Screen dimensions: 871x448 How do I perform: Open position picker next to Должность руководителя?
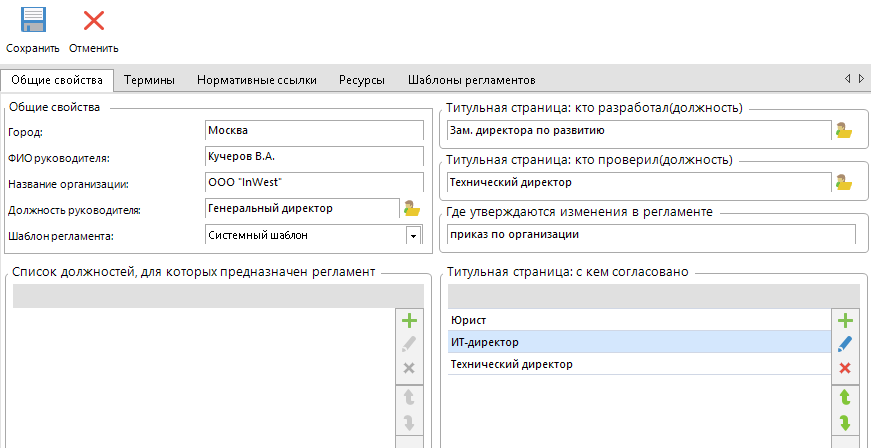pos(411,209)
